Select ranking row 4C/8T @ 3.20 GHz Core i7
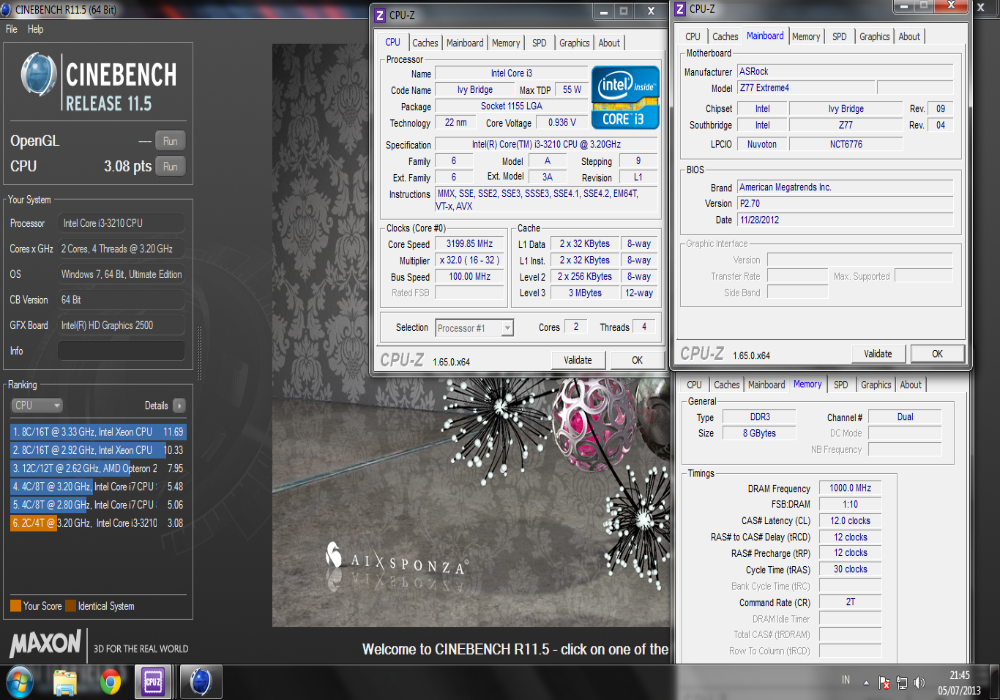Image resolution: width=1000 pixels, height=700 pixels. 98,486
